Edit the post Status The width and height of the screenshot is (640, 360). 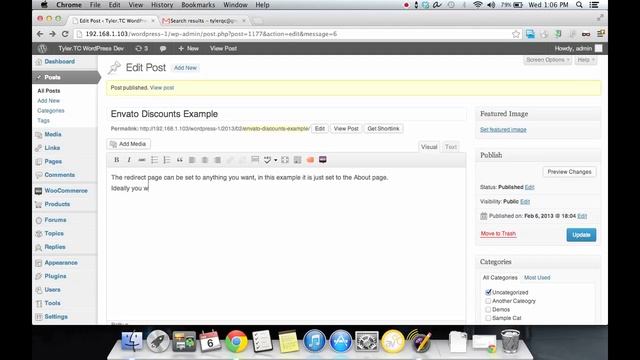(529, 187)
